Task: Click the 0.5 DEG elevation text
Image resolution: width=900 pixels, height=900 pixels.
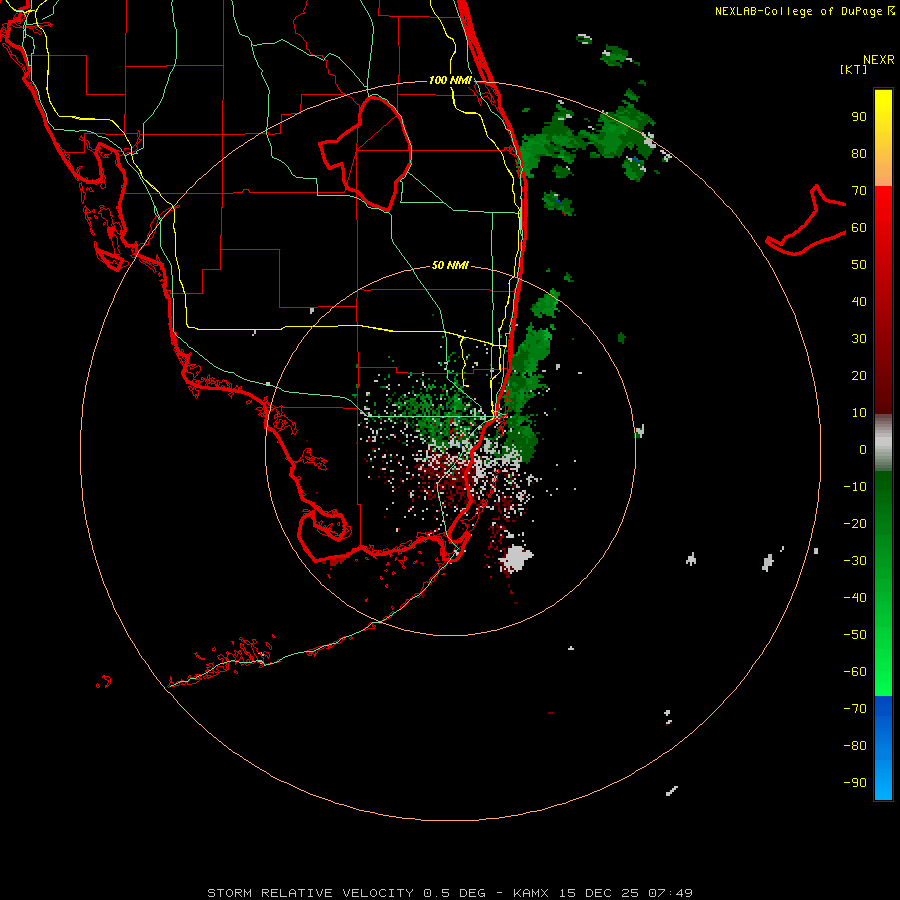Action: tap(455, 893)
